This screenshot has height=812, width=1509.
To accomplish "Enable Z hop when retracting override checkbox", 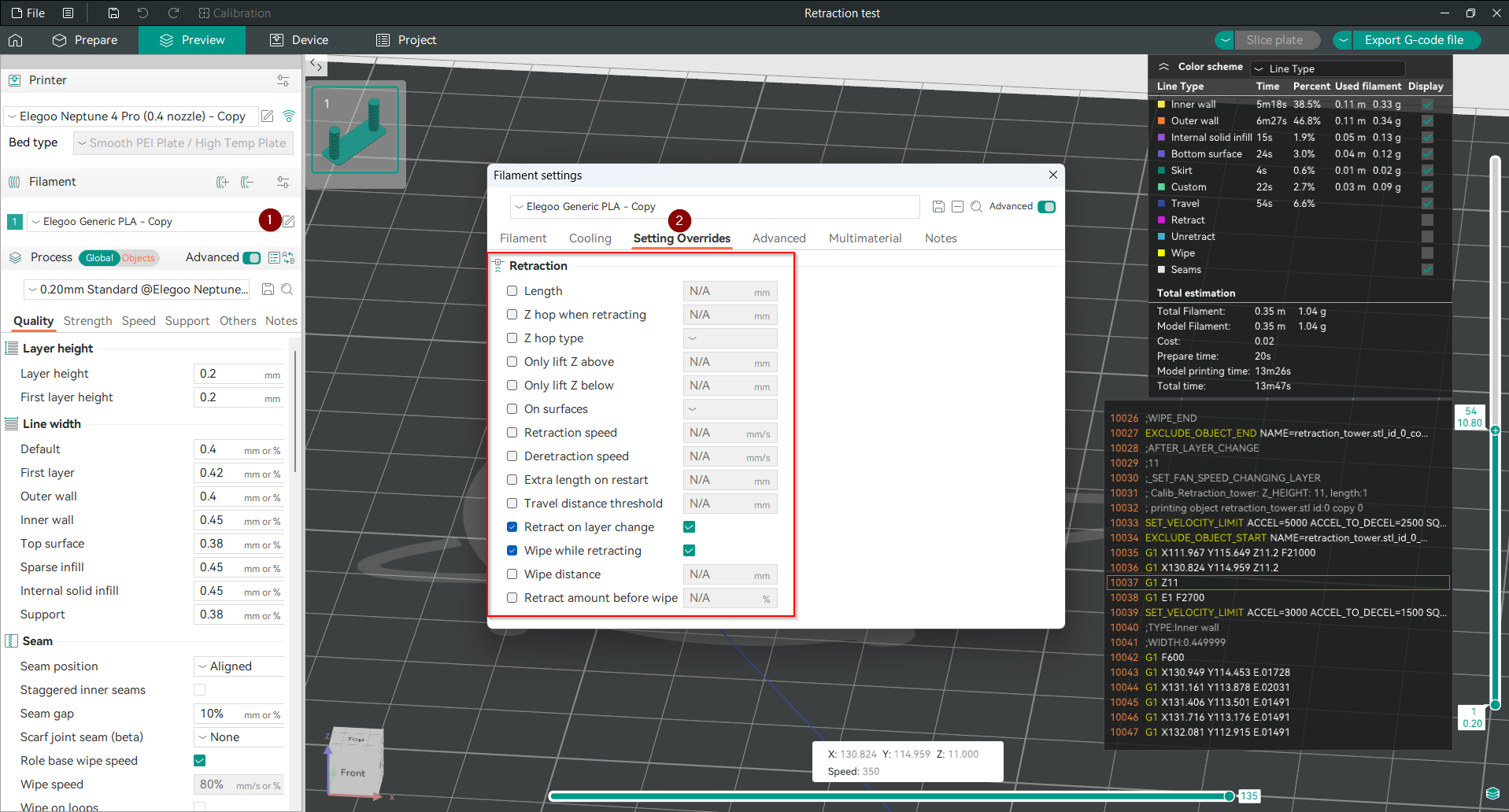I will click(512, 315).
